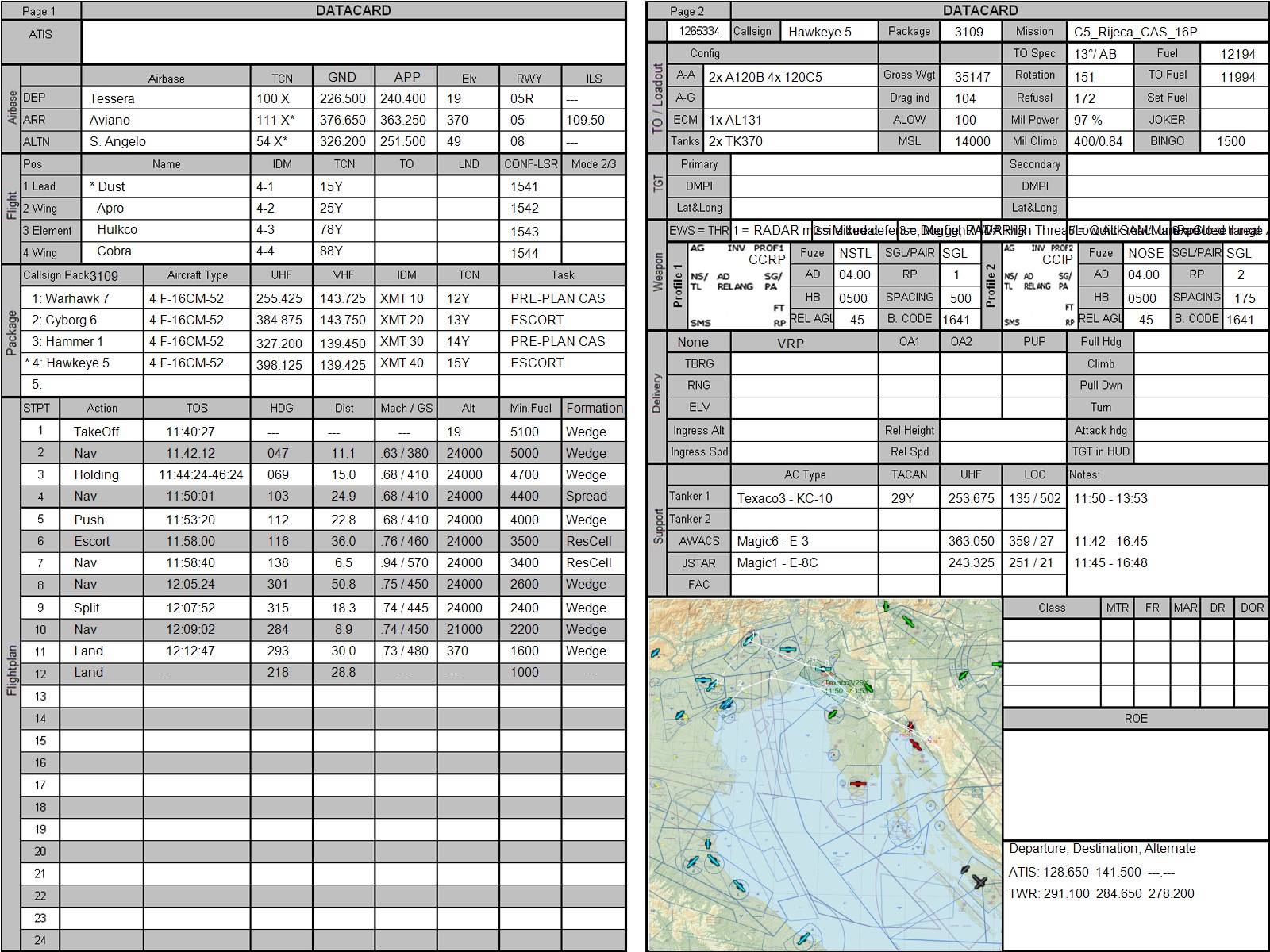The width and height of the screenshot is (1270, 952).
Task: Select element lead name Hulkco
Action: [117, 229]
